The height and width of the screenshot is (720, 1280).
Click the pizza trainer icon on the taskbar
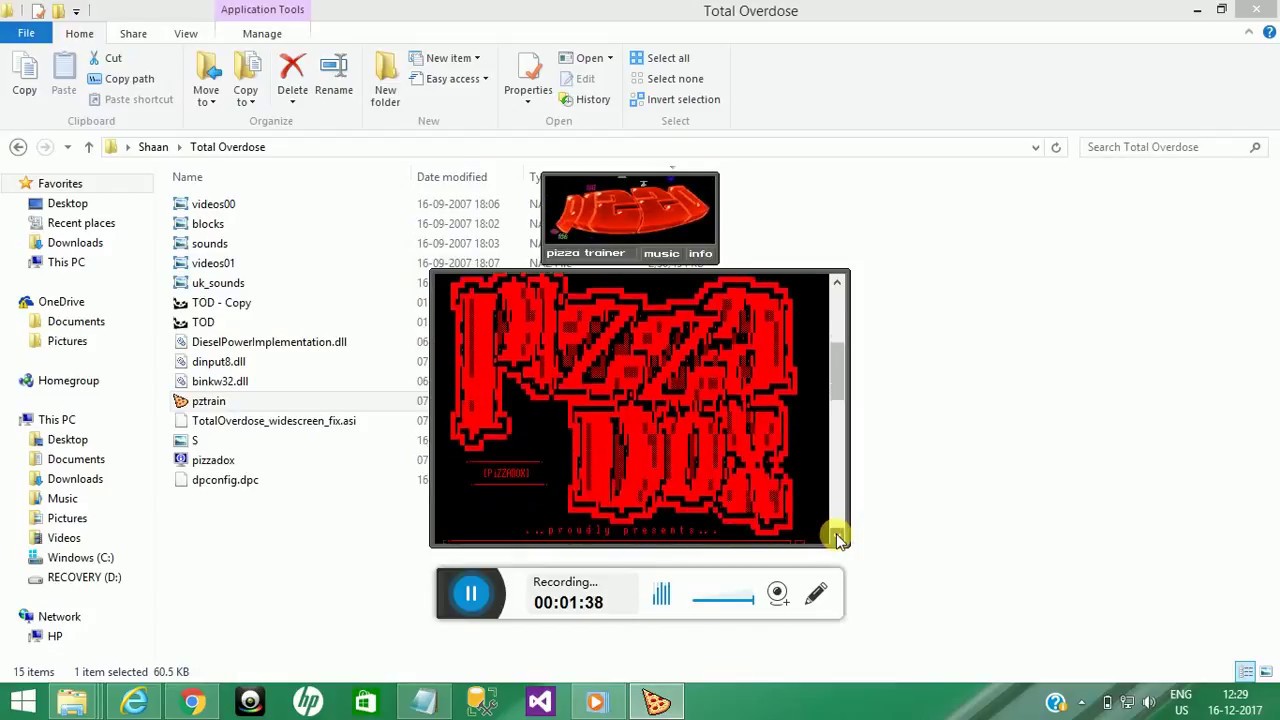point(655,701)
